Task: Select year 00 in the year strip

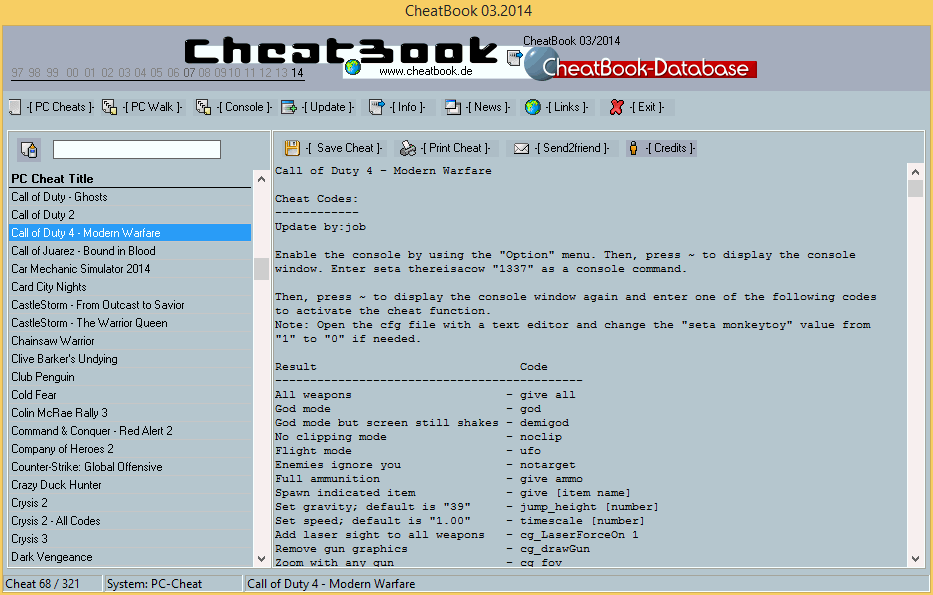Action: pyautogui.click(x=72, y=73)
